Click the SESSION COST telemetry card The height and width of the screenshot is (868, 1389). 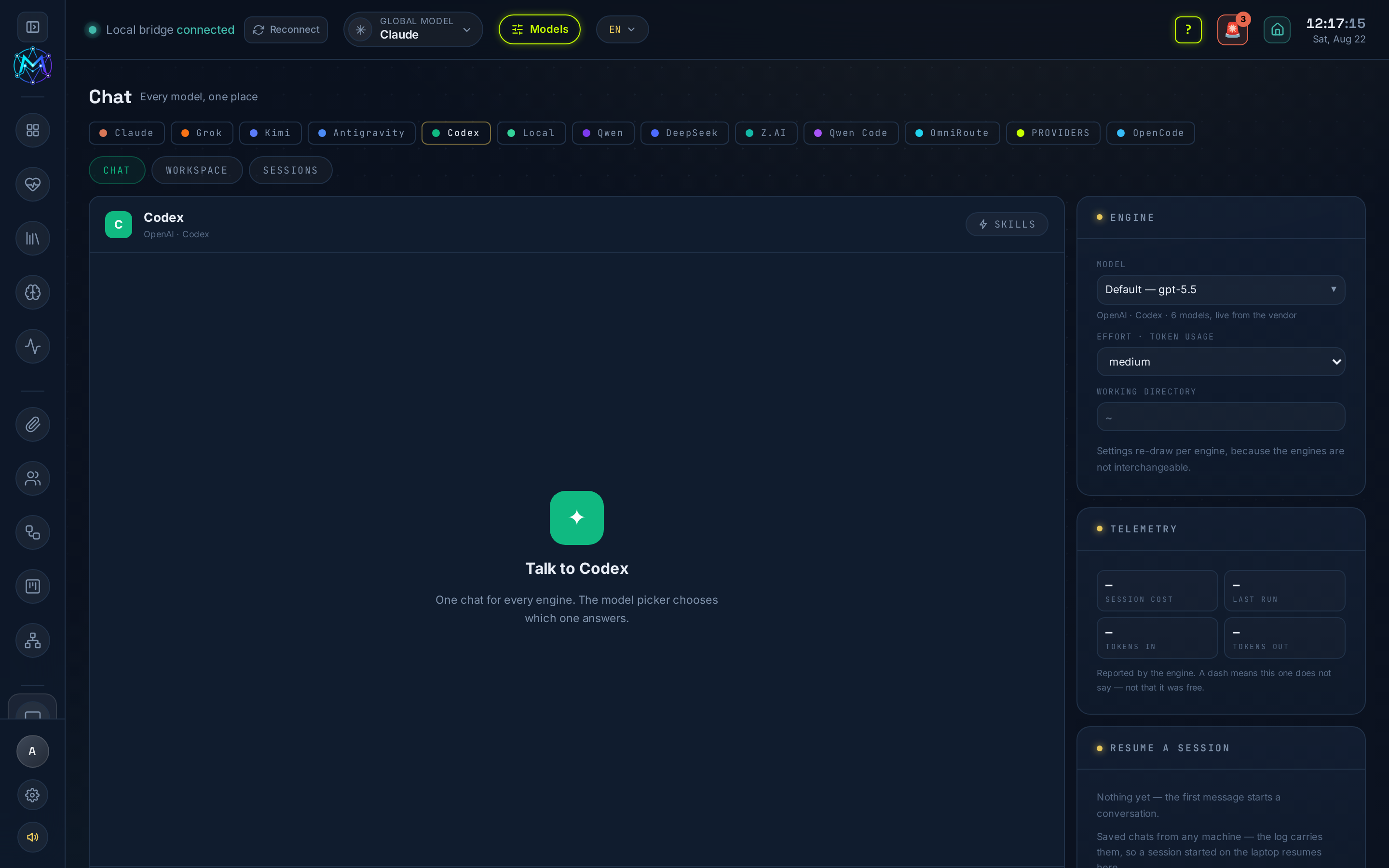[1157, 591]
